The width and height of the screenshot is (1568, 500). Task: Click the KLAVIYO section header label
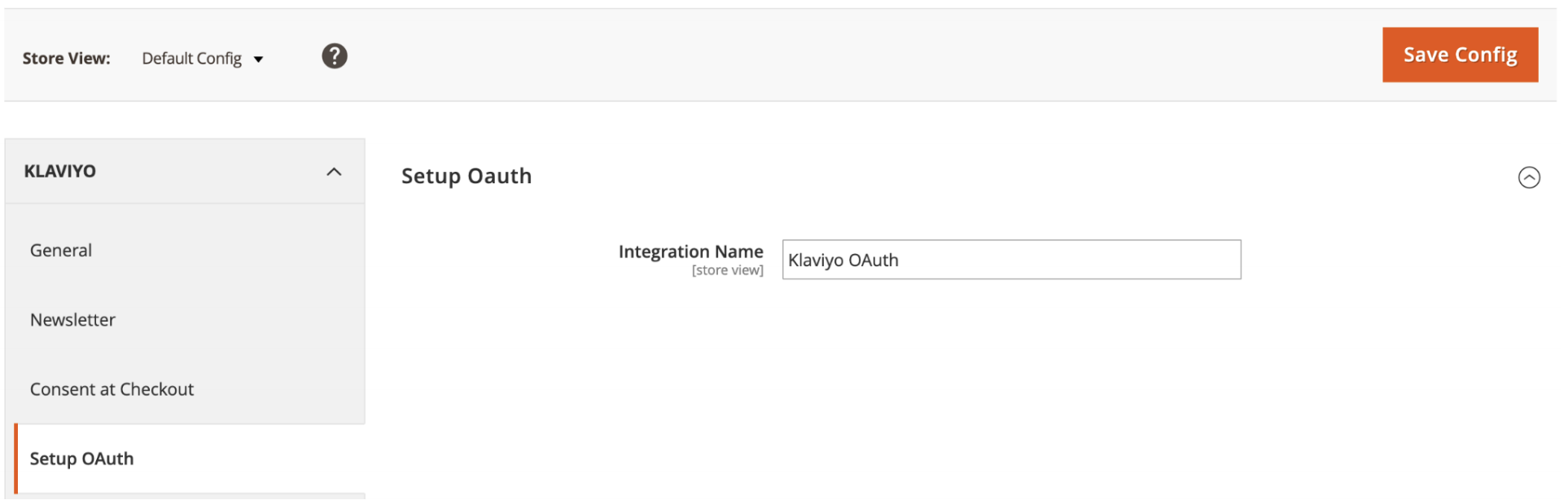pos(59,172)
